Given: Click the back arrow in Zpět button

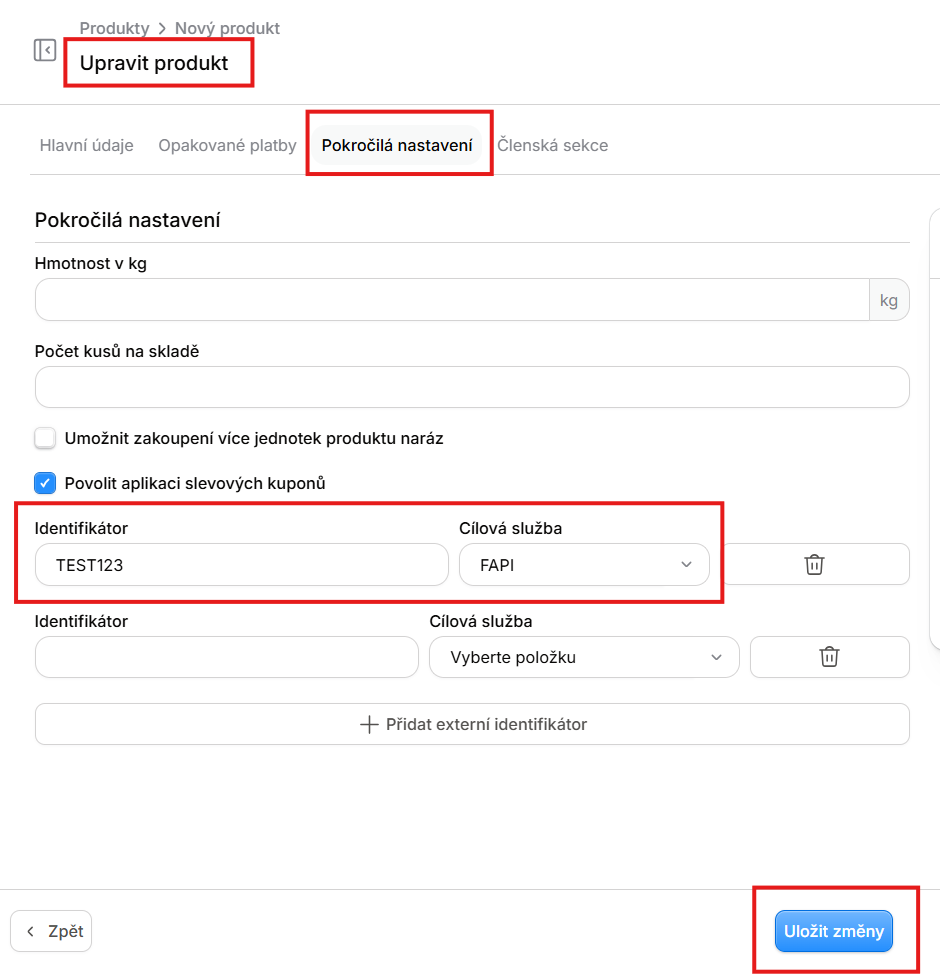Looking at the screenshot, I should 30,931.
